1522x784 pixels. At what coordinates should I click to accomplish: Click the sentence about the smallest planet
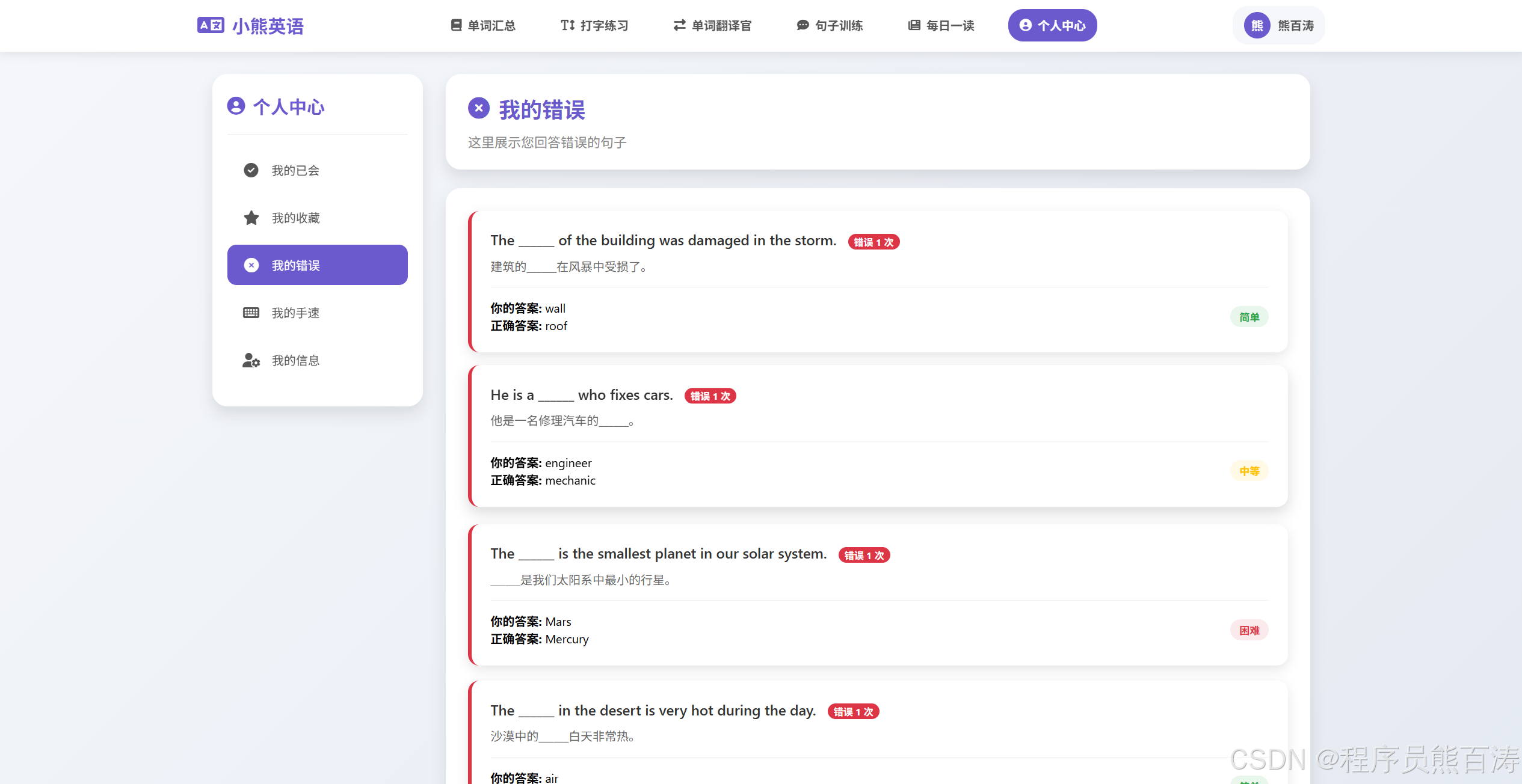click(659, 554)
